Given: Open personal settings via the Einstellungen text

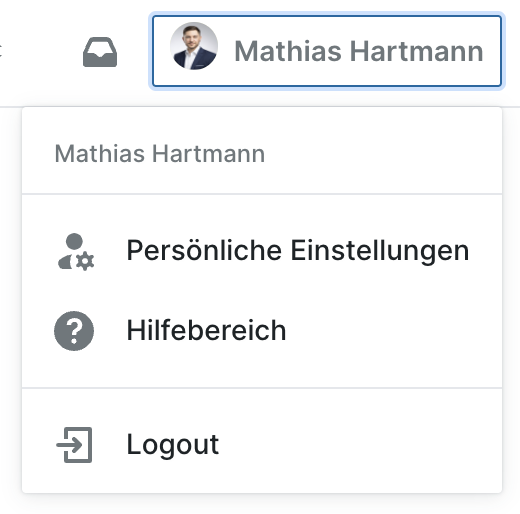Looking at the screenshot, I should coord(380,251).
